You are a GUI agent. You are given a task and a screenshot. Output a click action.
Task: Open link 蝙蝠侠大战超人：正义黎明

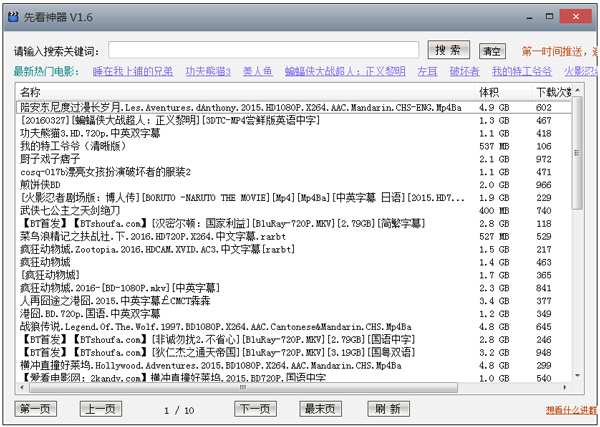(345, 71)
